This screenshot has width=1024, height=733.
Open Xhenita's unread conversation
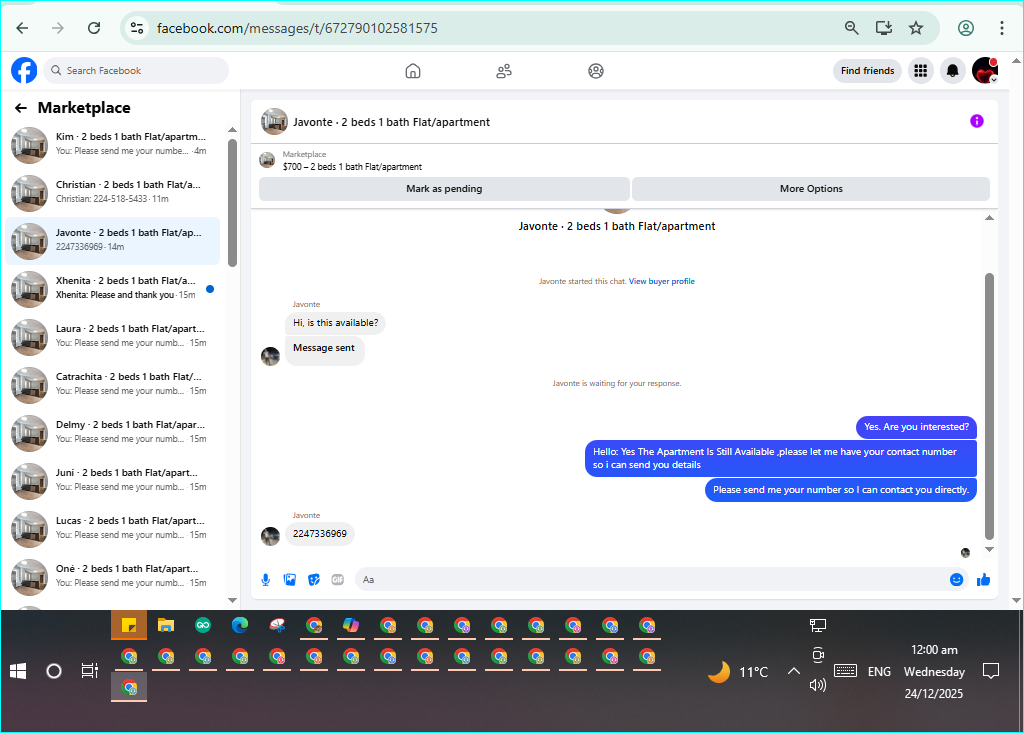click(112, 289)
